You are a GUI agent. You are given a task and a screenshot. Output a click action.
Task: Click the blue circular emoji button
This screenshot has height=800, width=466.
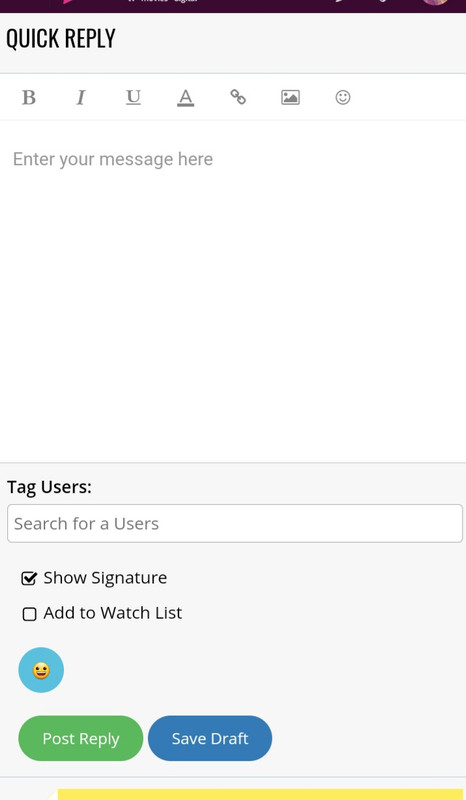pyautogui.click(x=41, y=670)
